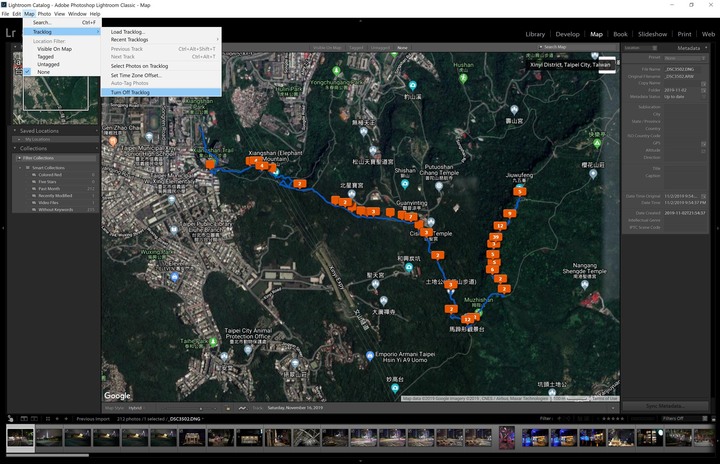Screen dimensions: 720x464
Task: Open the Location metadata set dropdown
Action: [641, 48]
